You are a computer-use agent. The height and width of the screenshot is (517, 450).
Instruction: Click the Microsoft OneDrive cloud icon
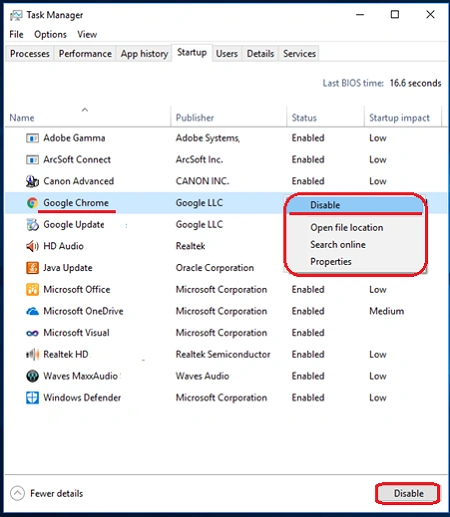[32, 311]
